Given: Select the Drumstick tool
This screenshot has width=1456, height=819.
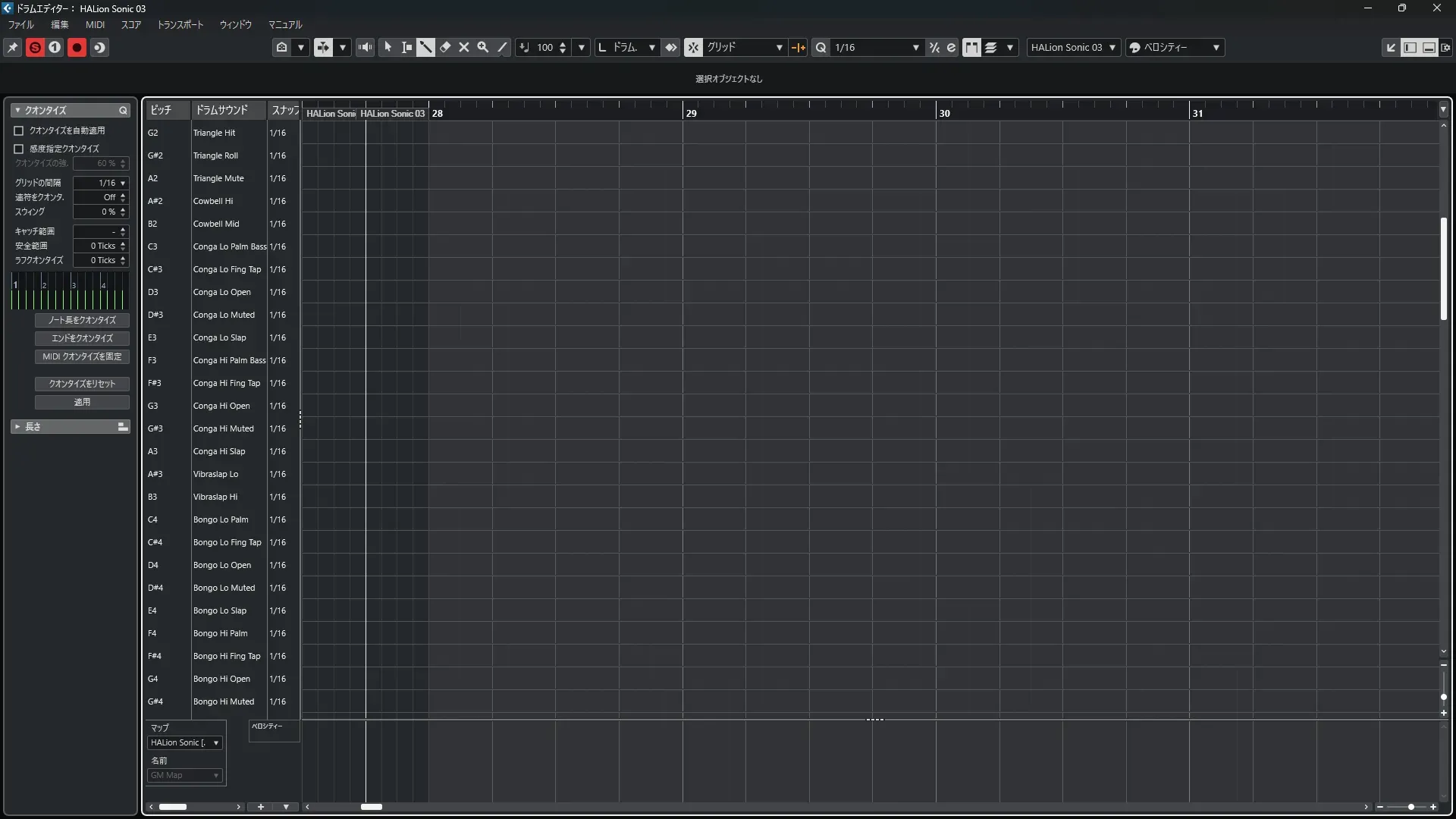Looking at the screenshot, I should [x=425, y=48].
